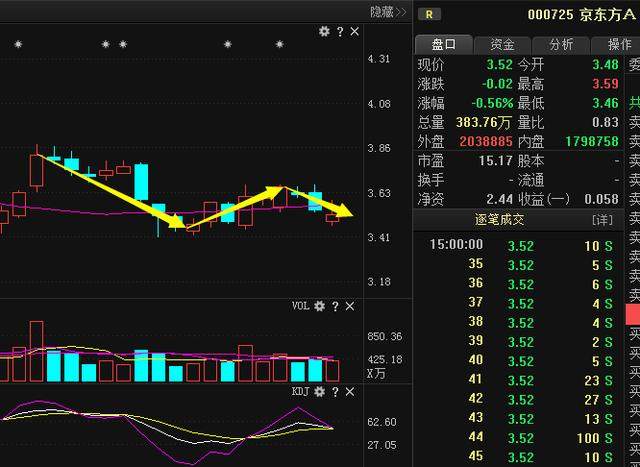Click the tallest red volume bar

point(36,351)
